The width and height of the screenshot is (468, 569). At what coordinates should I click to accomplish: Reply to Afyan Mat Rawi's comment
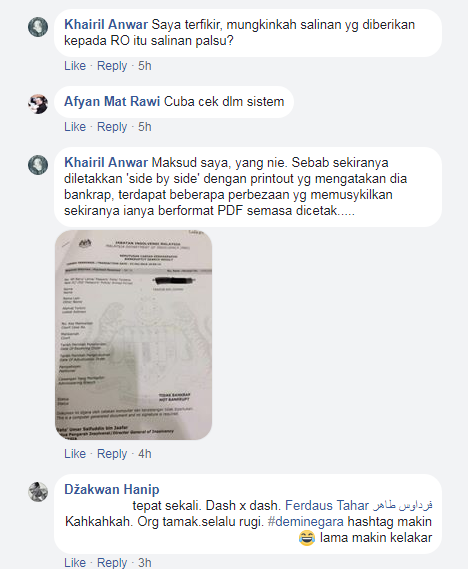point(112,127)
